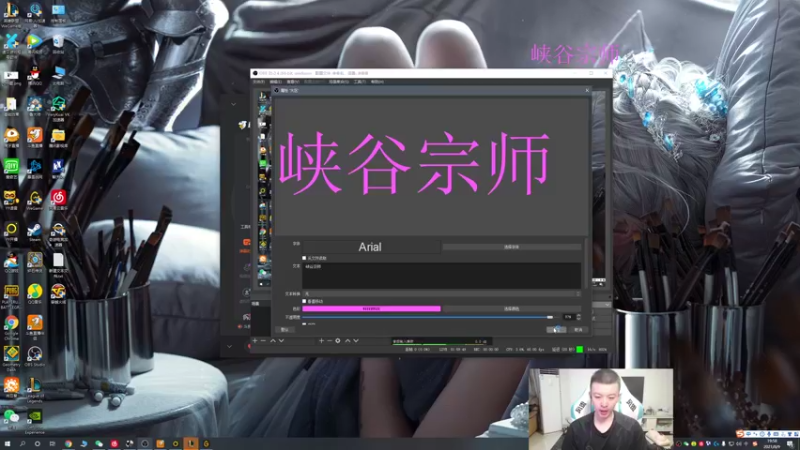Open text transform dropdown
Viewport: 800px width, 450px height.
(442, 294)
